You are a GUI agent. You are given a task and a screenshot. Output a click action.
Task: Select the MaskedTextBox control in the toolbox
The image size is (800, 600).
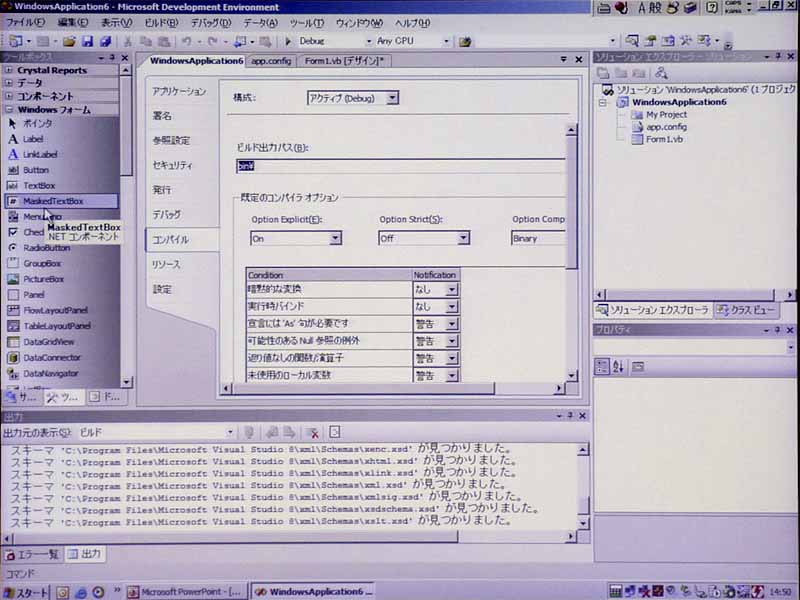pyautogui.click(x=61, y=201)
